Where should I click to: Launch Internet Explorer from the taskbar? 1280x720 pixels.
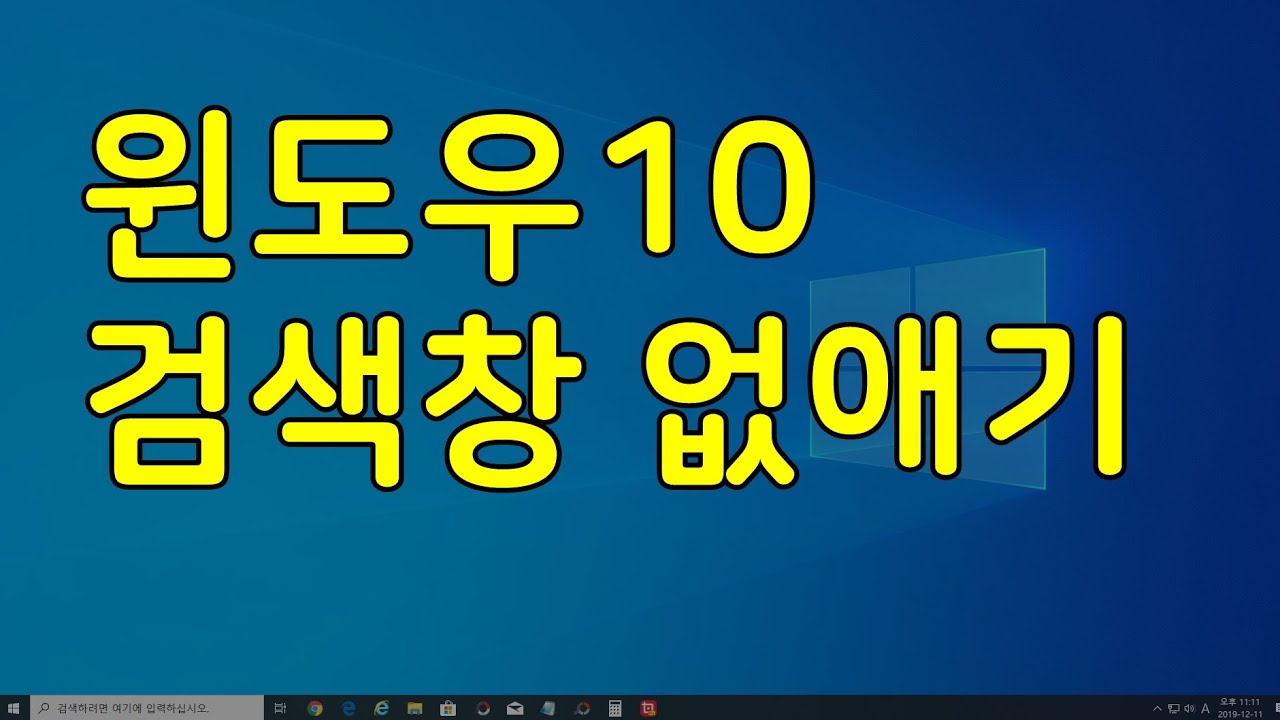click(x=381, y=708)
